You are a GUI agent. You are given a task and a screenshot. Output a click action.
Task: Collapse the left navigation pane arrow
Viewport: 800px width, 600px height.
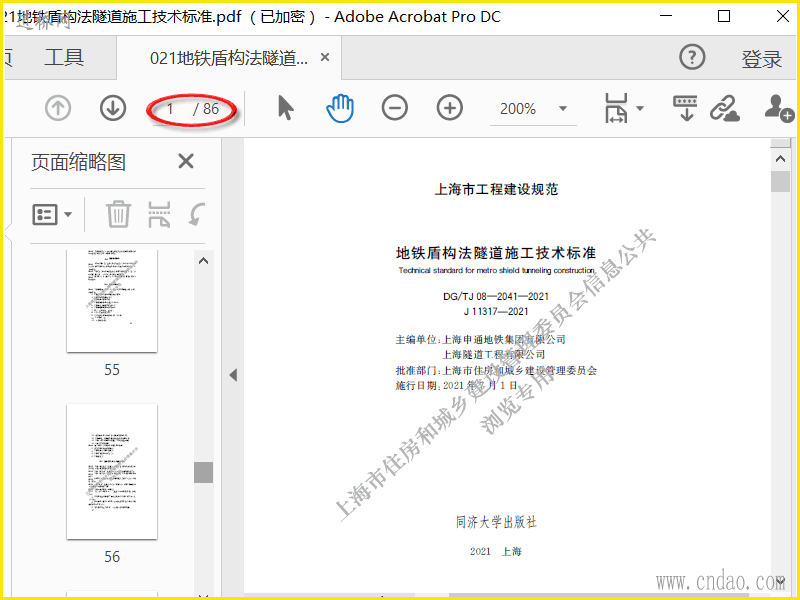click(233, 375)
